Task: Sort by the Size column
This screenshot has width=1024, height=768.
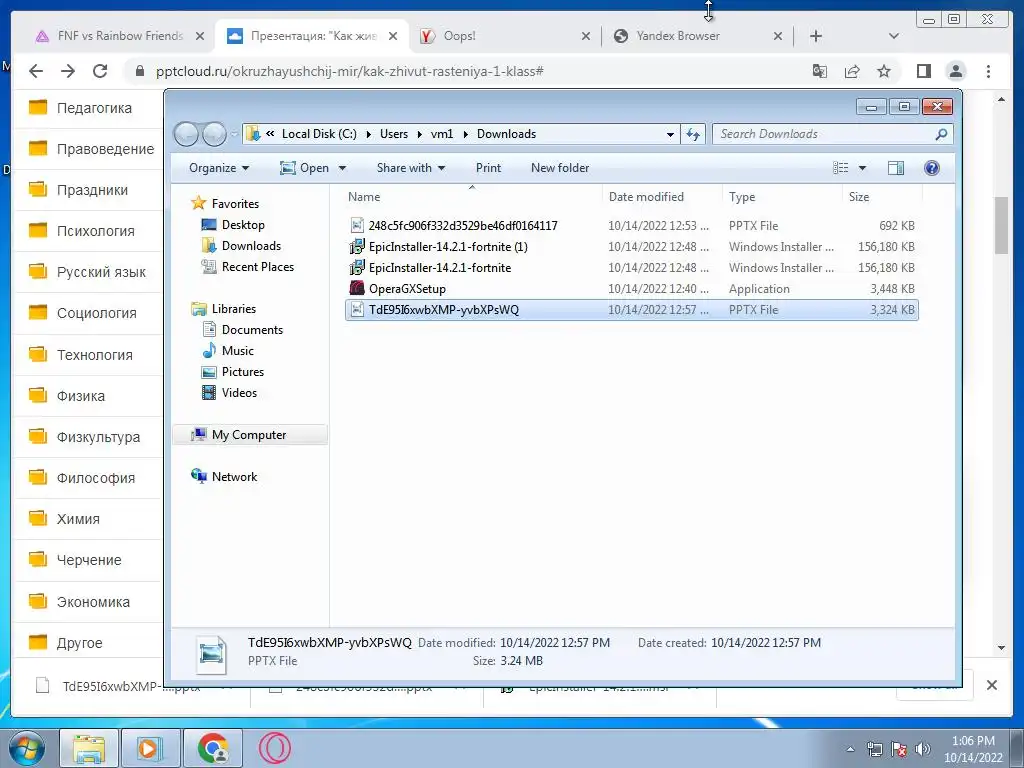Action: (882, 197)
